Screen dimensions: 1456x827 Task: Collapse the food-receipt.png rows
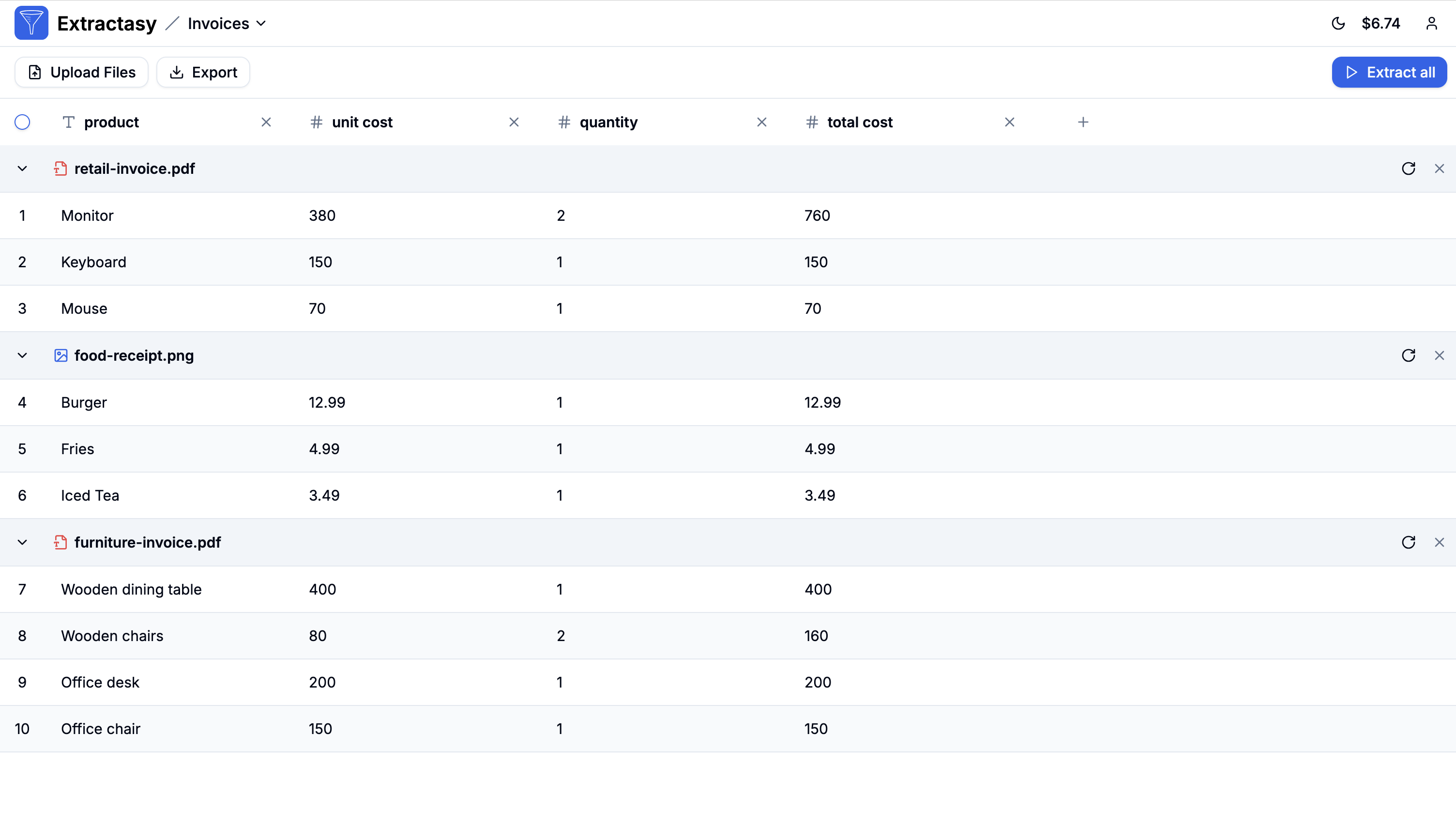pos(22,355)
